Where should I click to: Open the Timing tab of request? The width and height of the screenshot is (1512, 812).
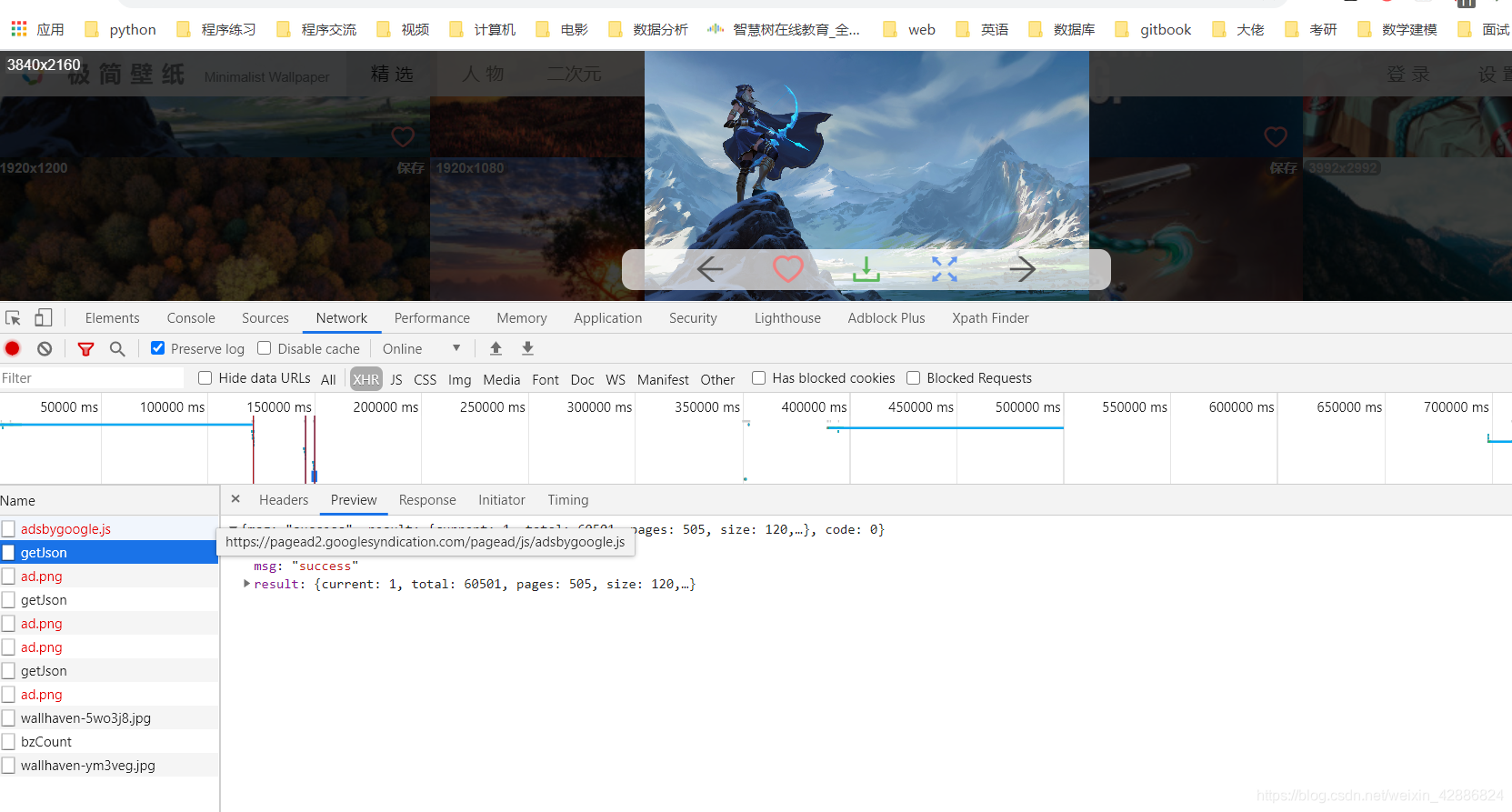[x=568, y=500]
